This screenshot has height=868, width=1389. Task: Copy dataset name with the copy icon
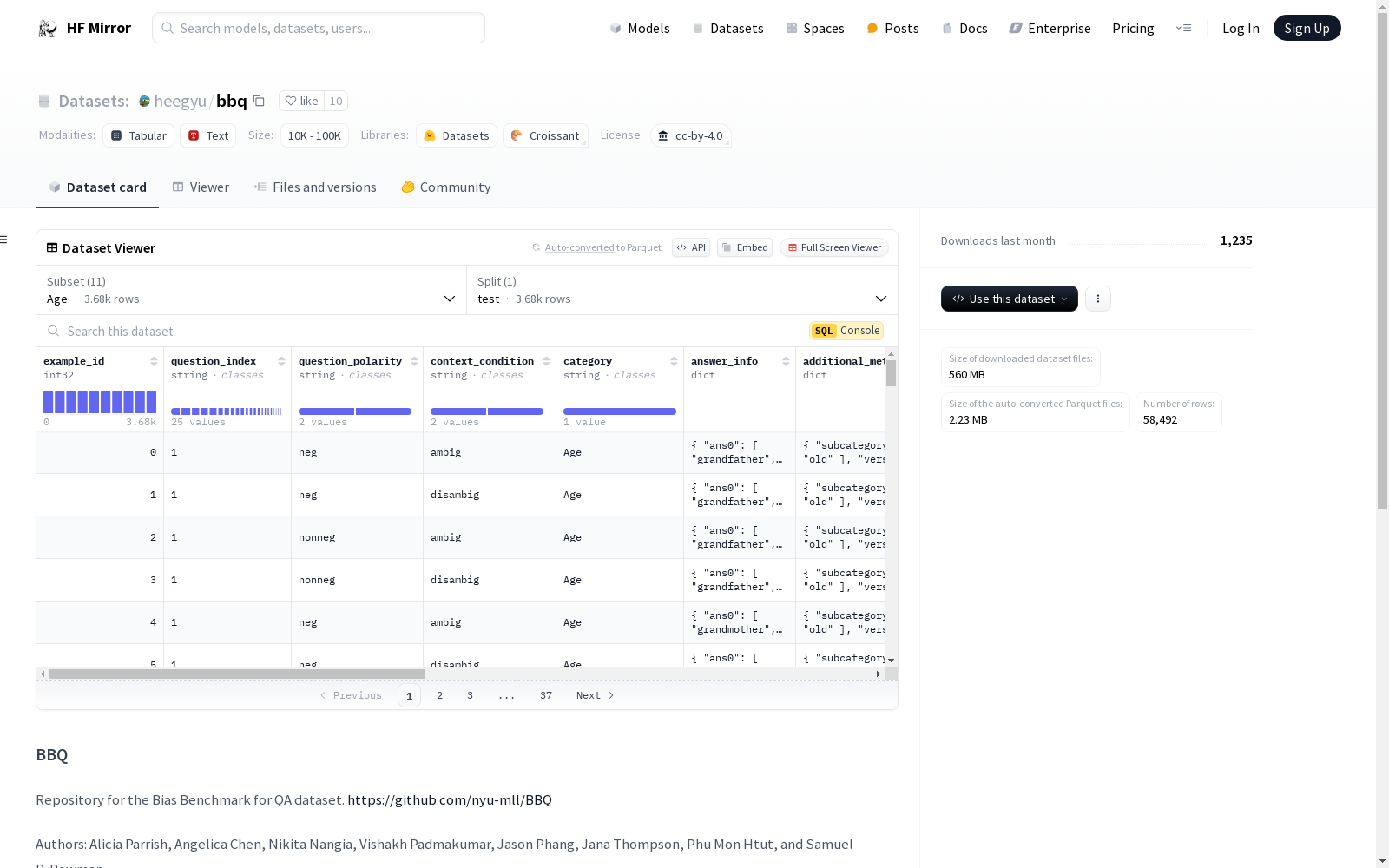259,101
